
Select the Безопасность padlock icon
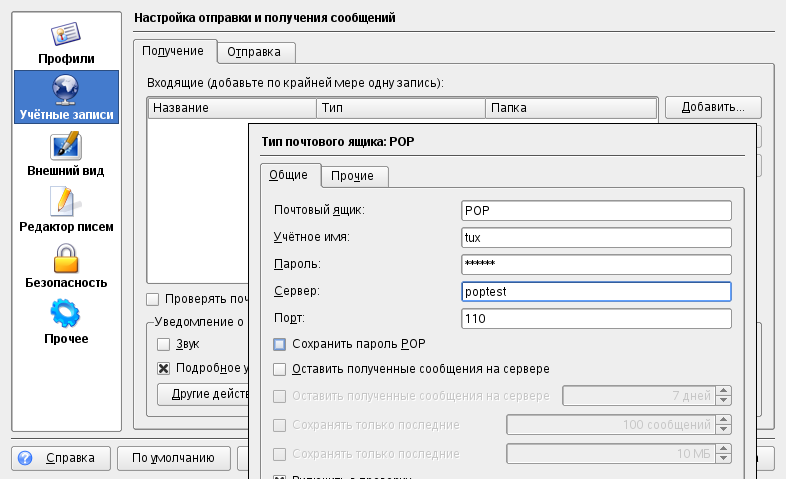pyautogui.click(x=66, y=257)
